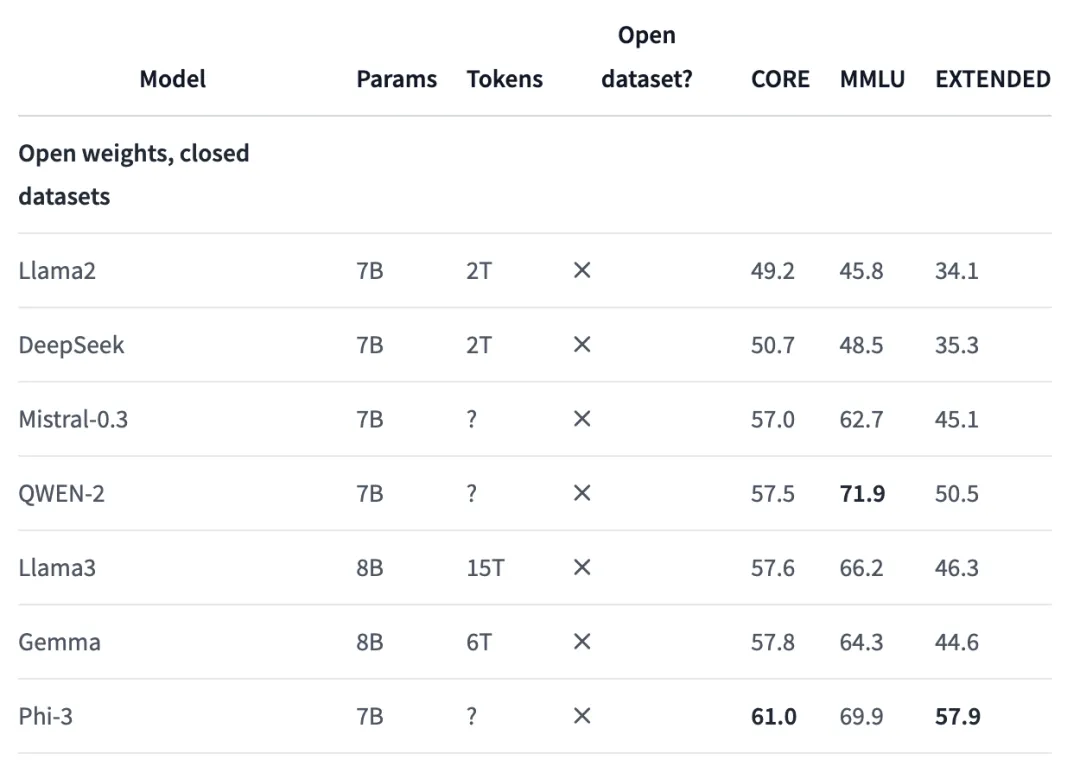This screenshot has width=1080, height=779.
Task: Select the 15T tokens value for Llama3
Action: click(x=485, y=568)
